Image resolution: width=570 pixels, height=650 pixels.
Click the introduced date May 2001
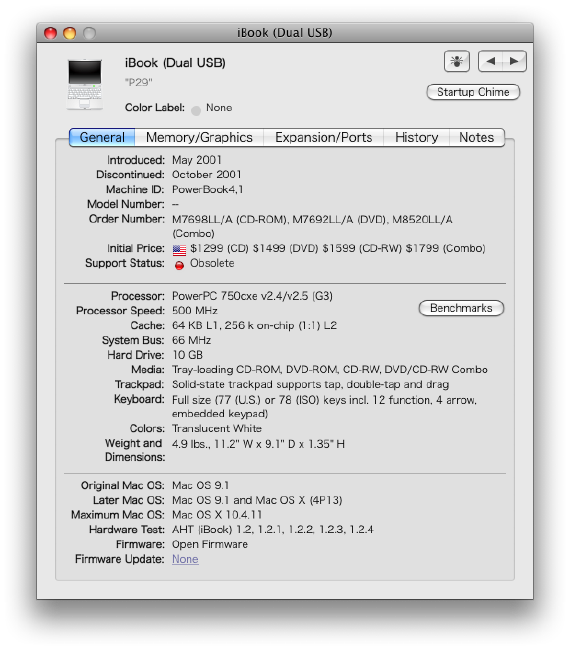point(197,160)
